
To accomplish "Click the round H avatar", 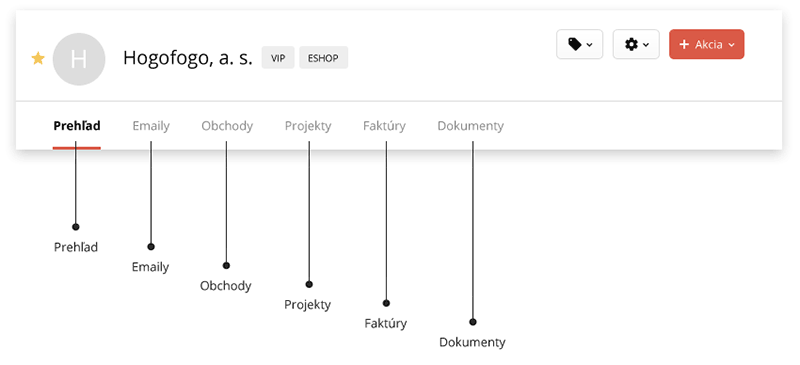I will [x=79, y=59].
